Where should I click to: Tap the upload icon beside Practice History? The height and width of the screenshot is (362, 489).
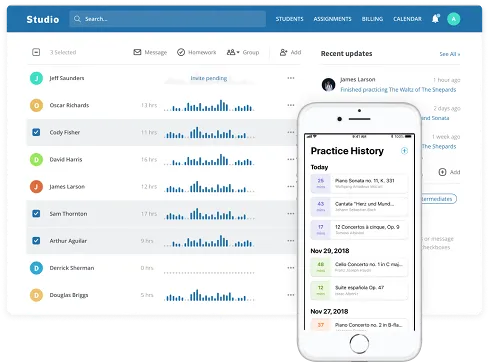[404, 151]
